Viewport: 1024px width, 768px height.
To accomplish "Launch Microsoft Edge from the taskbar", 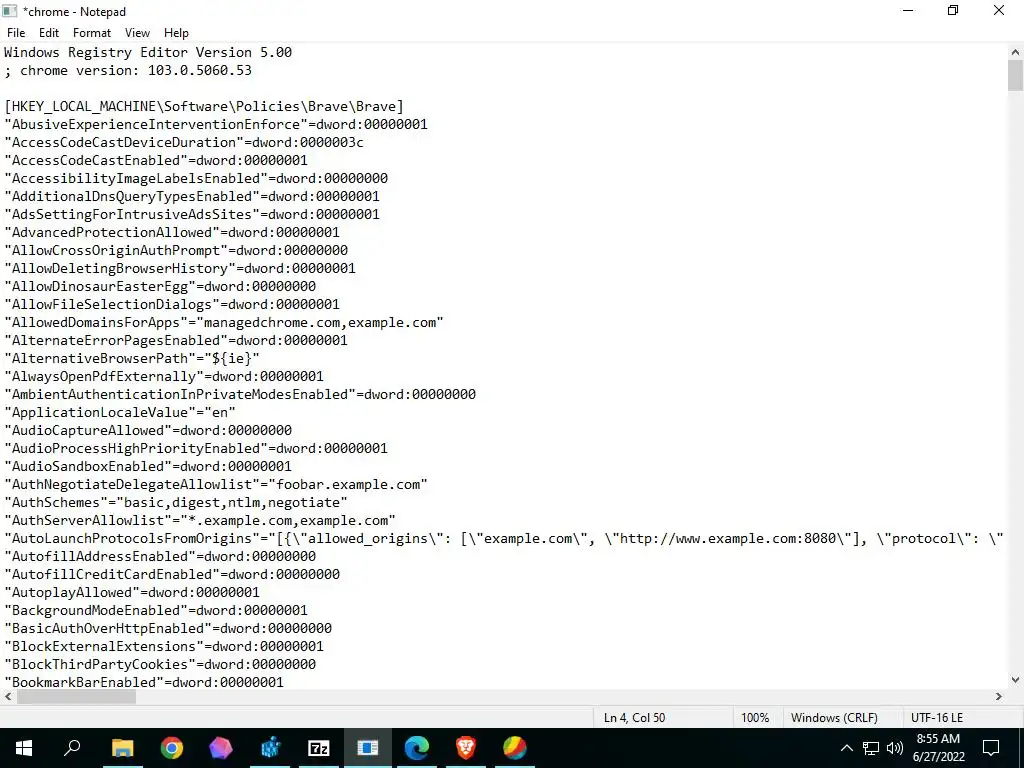I will (417, 748).
